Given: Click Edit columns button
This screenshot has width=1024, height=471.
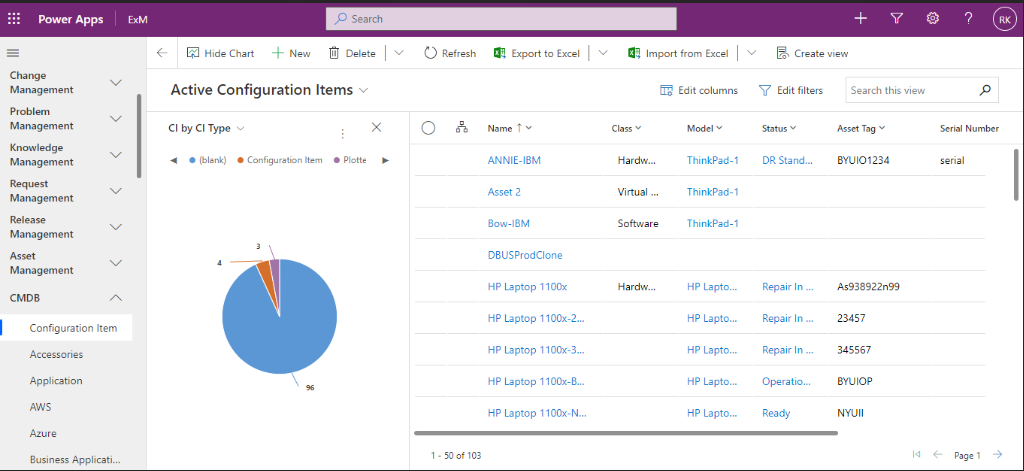Looking at the screenshot, I should [x=699, y=91].
